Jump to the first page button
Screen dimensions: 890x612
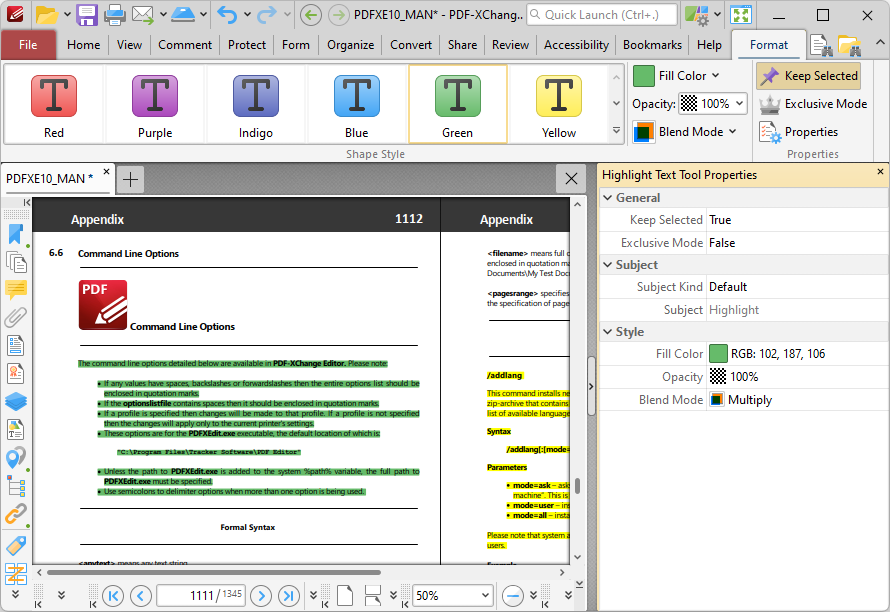tap(113, 596)
